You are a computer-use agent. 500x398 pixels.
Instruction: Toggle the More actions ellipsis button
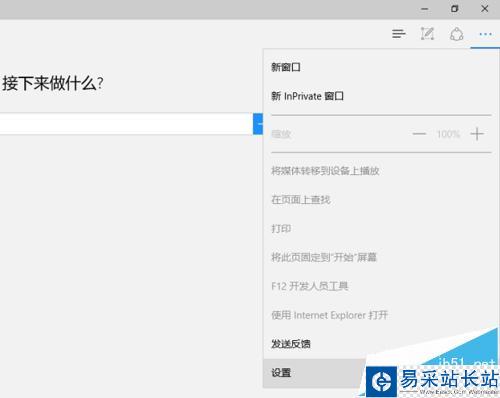coord(485,34)
